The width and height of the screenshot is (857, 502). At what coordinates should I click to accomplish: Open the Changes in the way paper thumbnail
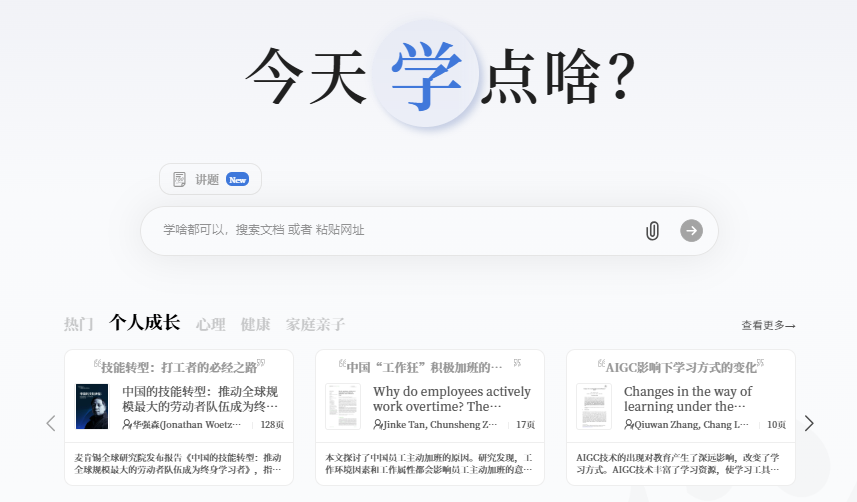pyautogui.click(x=594, y=406)
